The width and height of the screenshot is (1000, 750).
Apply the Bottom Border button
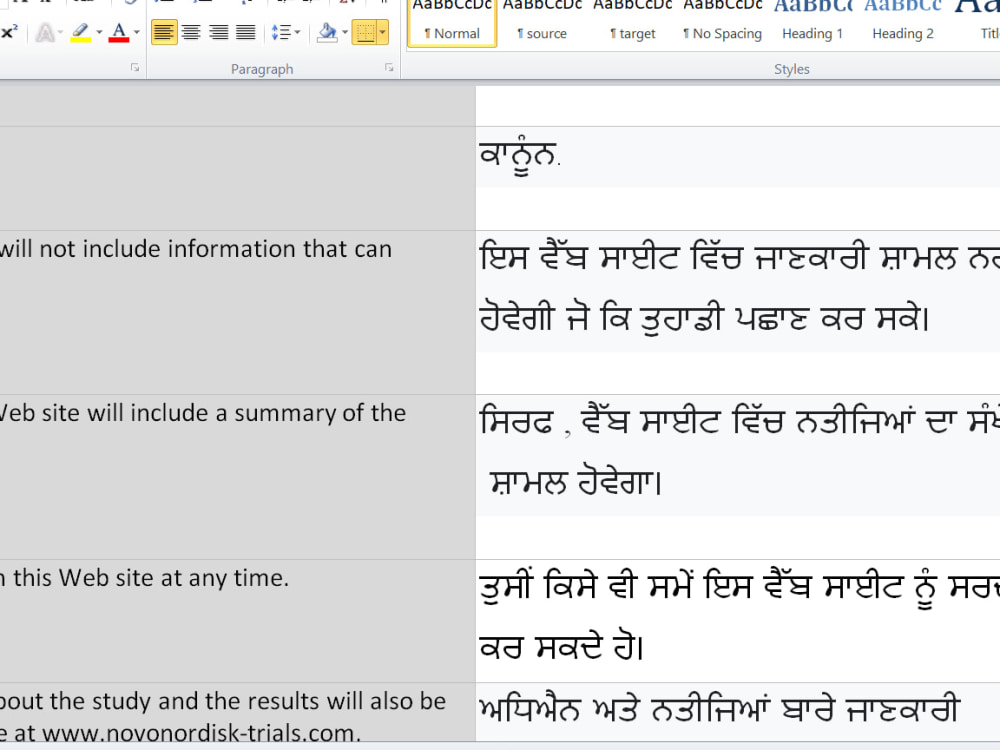coord(365,32)
